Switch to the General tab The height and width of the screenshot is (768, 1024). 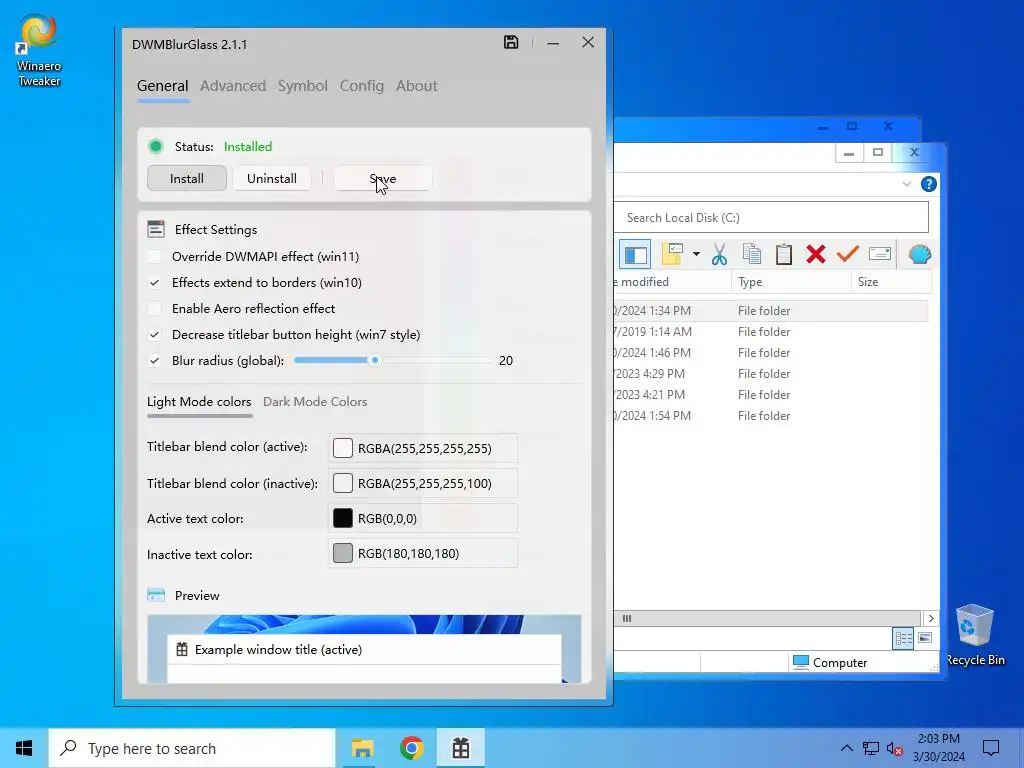tap(163, 86)
